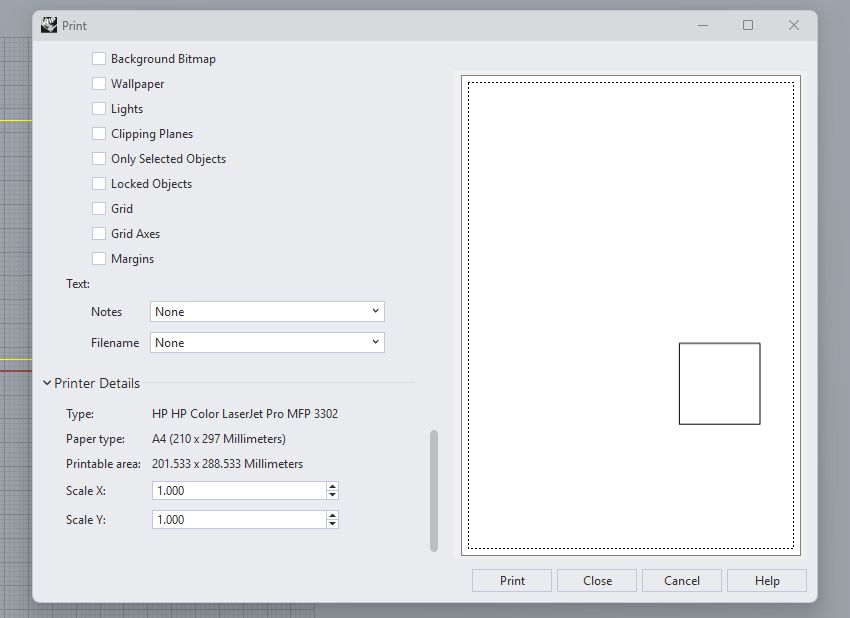This screenshot has width=850, height=618.
Task: Click the printable area 201.533 x 288.533 value
Action: (x=227, y=464)
